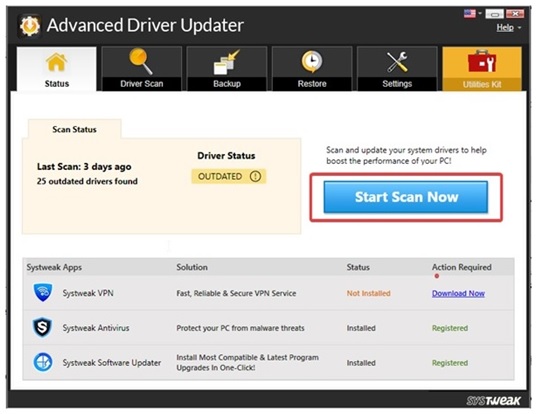Click the 'Action Required' column header
537x414 pixels.
[461, 267]
